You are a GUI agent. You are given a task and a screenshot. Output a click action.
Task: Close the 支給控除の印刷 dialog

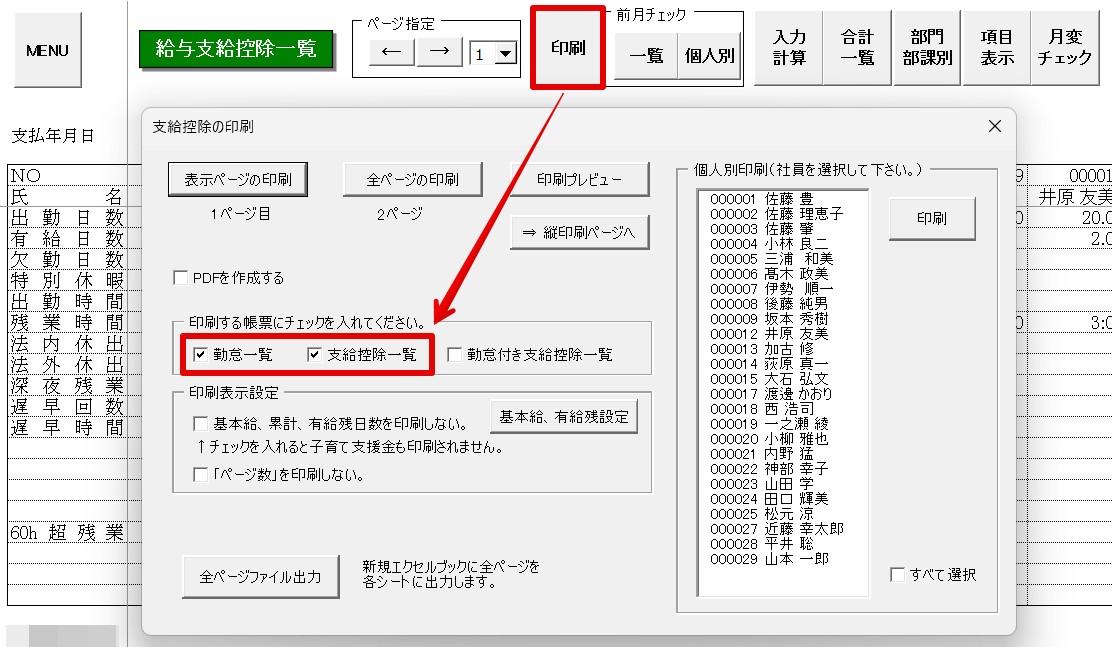click(x=995, y=126)
